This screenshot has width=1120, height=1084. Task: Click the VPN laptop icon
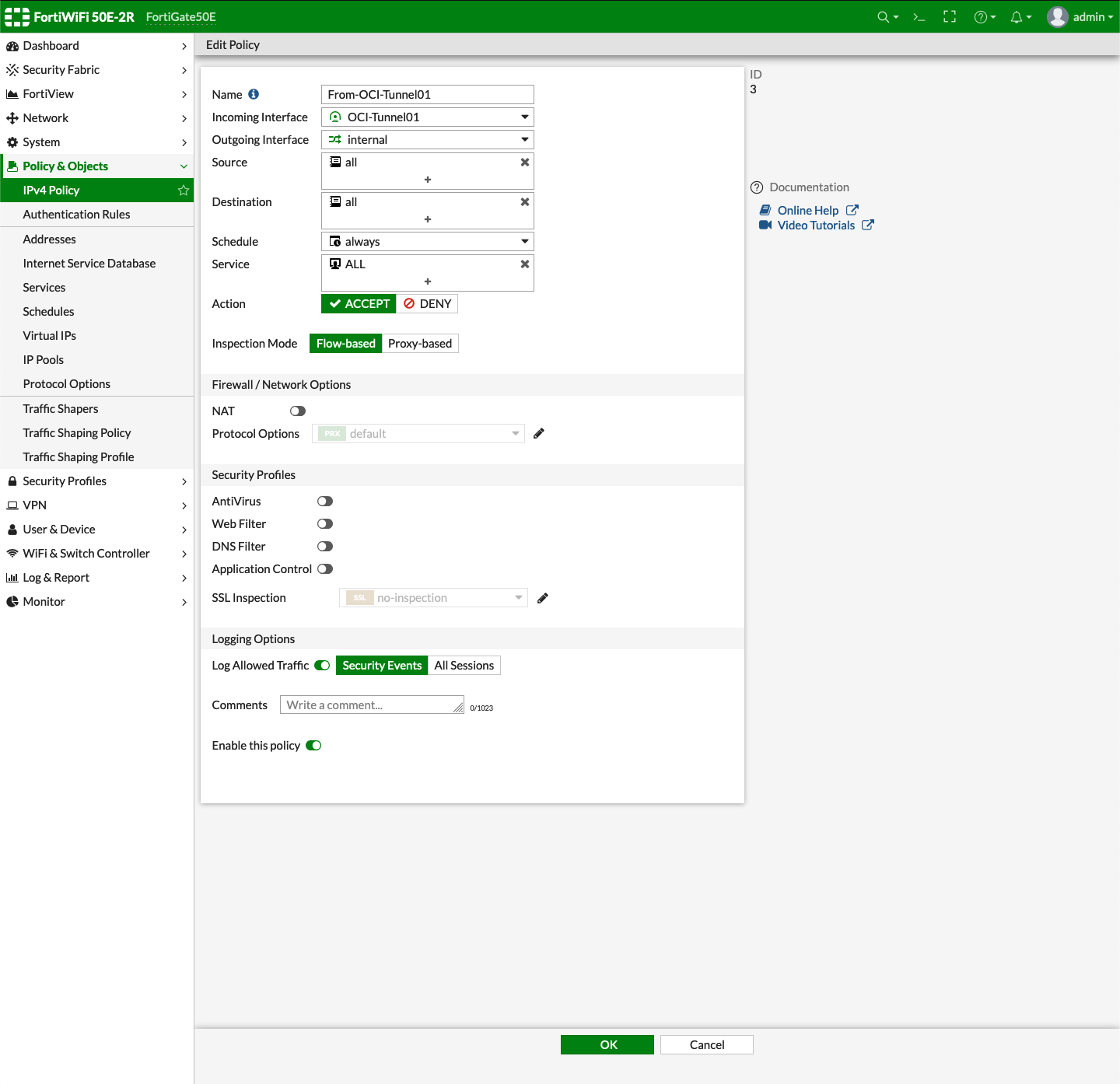point(12,505)
